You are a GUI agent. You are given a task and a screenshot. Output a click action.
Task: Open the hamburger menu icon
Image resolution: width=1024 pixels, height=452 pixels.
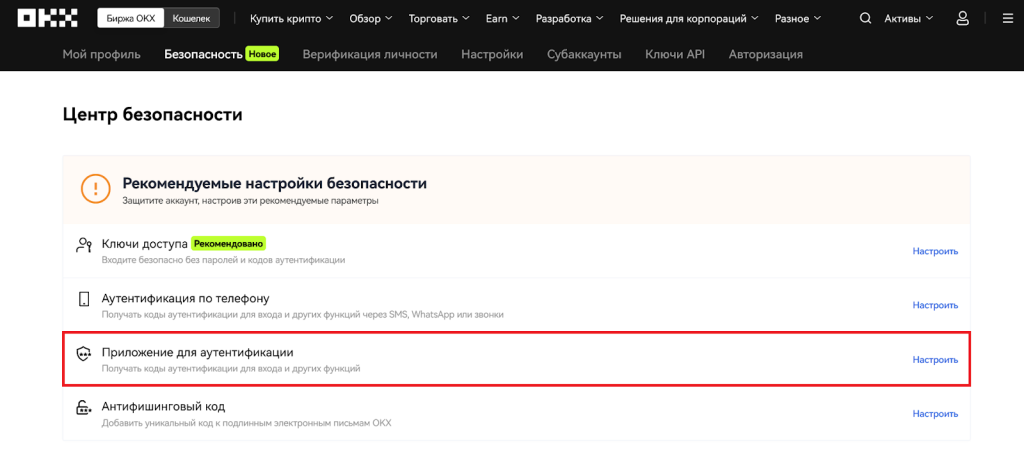[x=1006, y=18]
